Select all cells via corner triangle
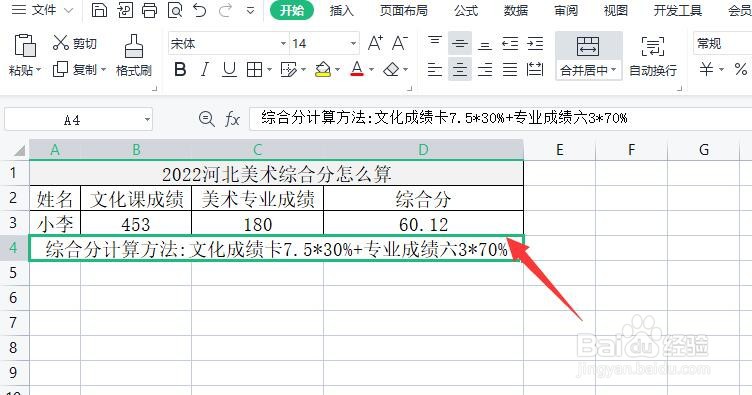This screenshot has width=752, height=395. (x=18, y=151)
